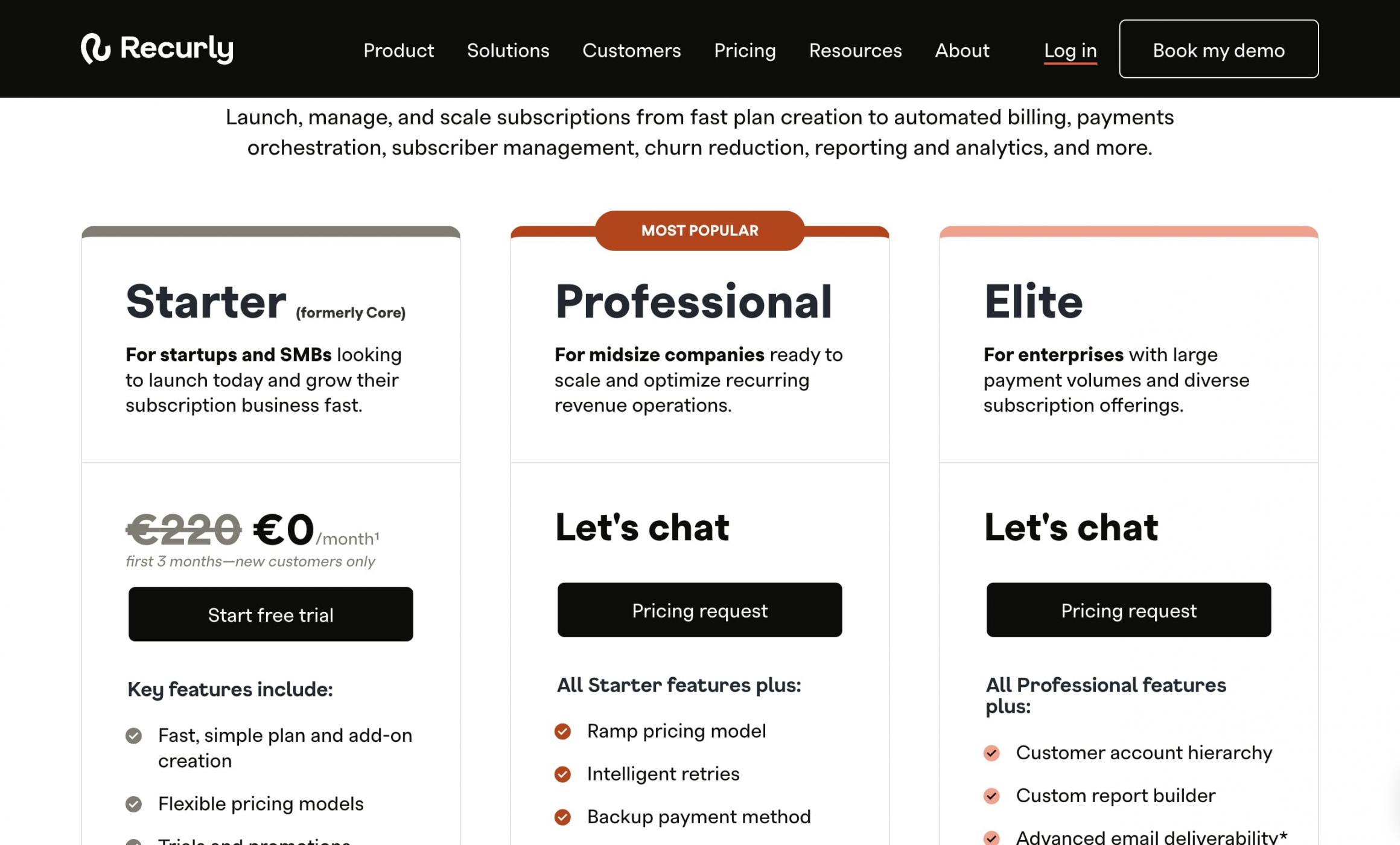Click the checkmark beside Advanced email deliverability
The image size is (1400, 845).
click(991, 838)
